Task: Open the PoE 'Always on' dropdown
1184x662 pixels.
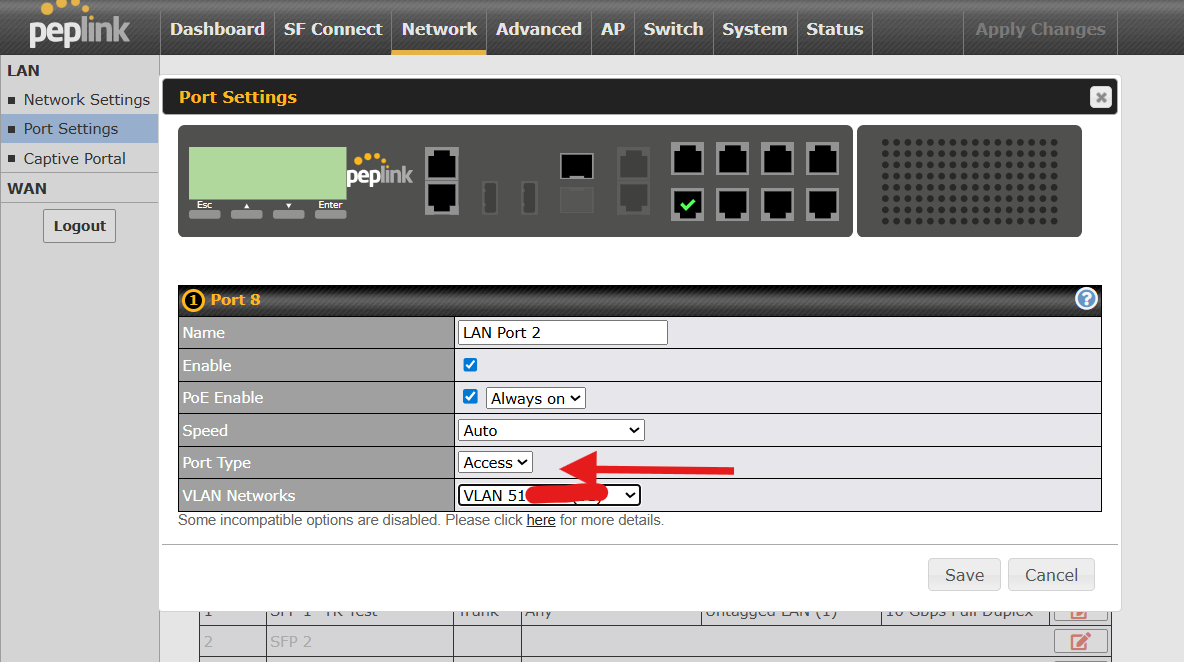Action: coord(535,398)
